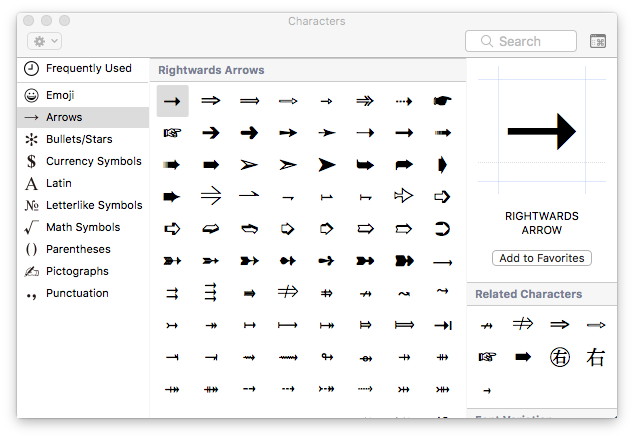The image size is (634, 439).
Task: Select the long double arrow from bar
Action: (x=404, y=325)
